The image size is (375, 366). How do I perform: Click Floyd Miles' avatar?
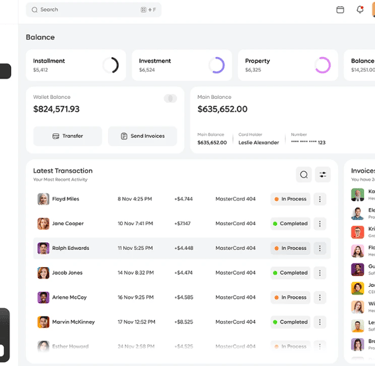pyautogui.click(x=43, y=199)
